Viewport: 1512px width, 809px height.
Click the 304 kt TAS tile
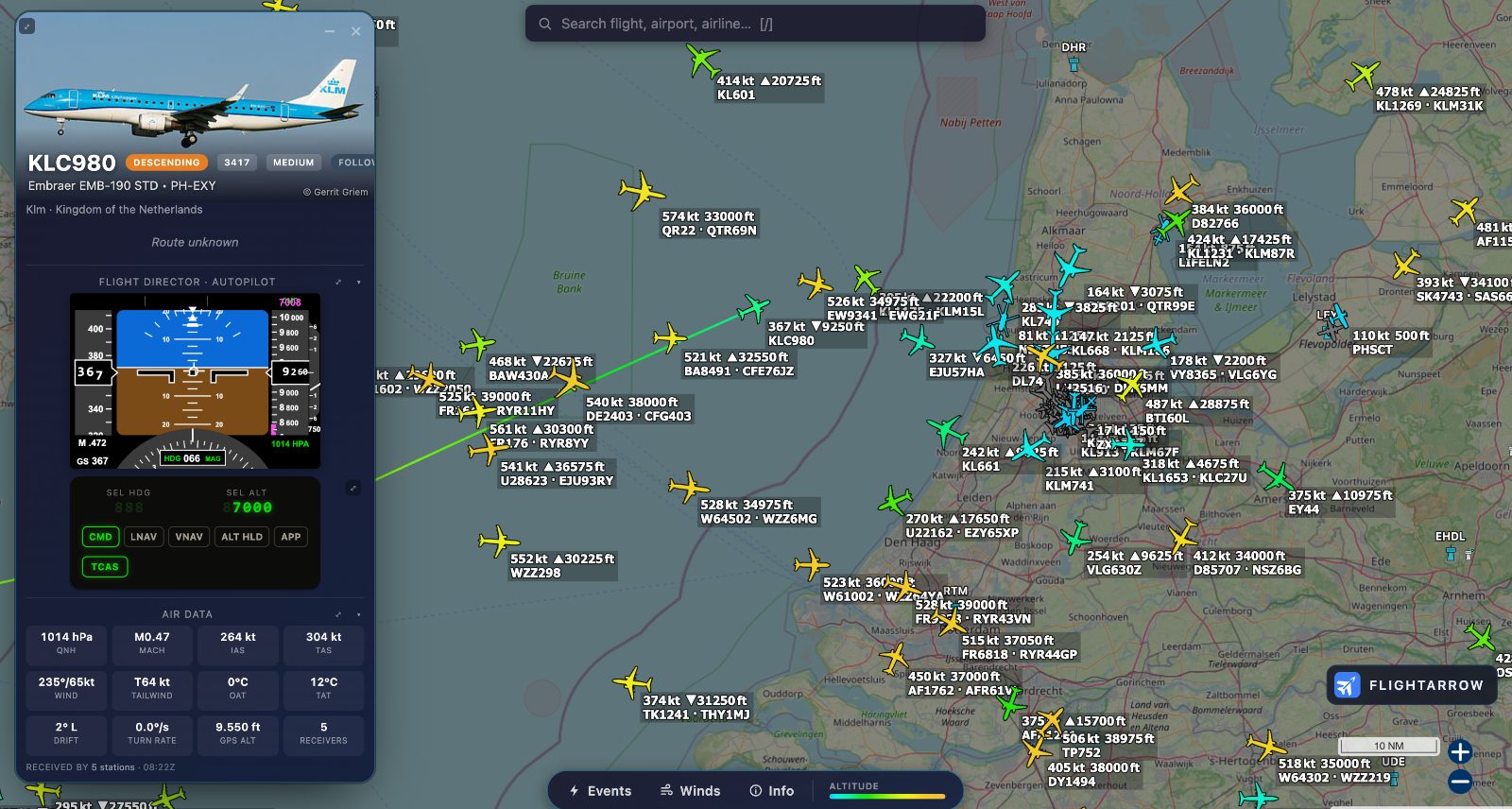pos(323,643)
